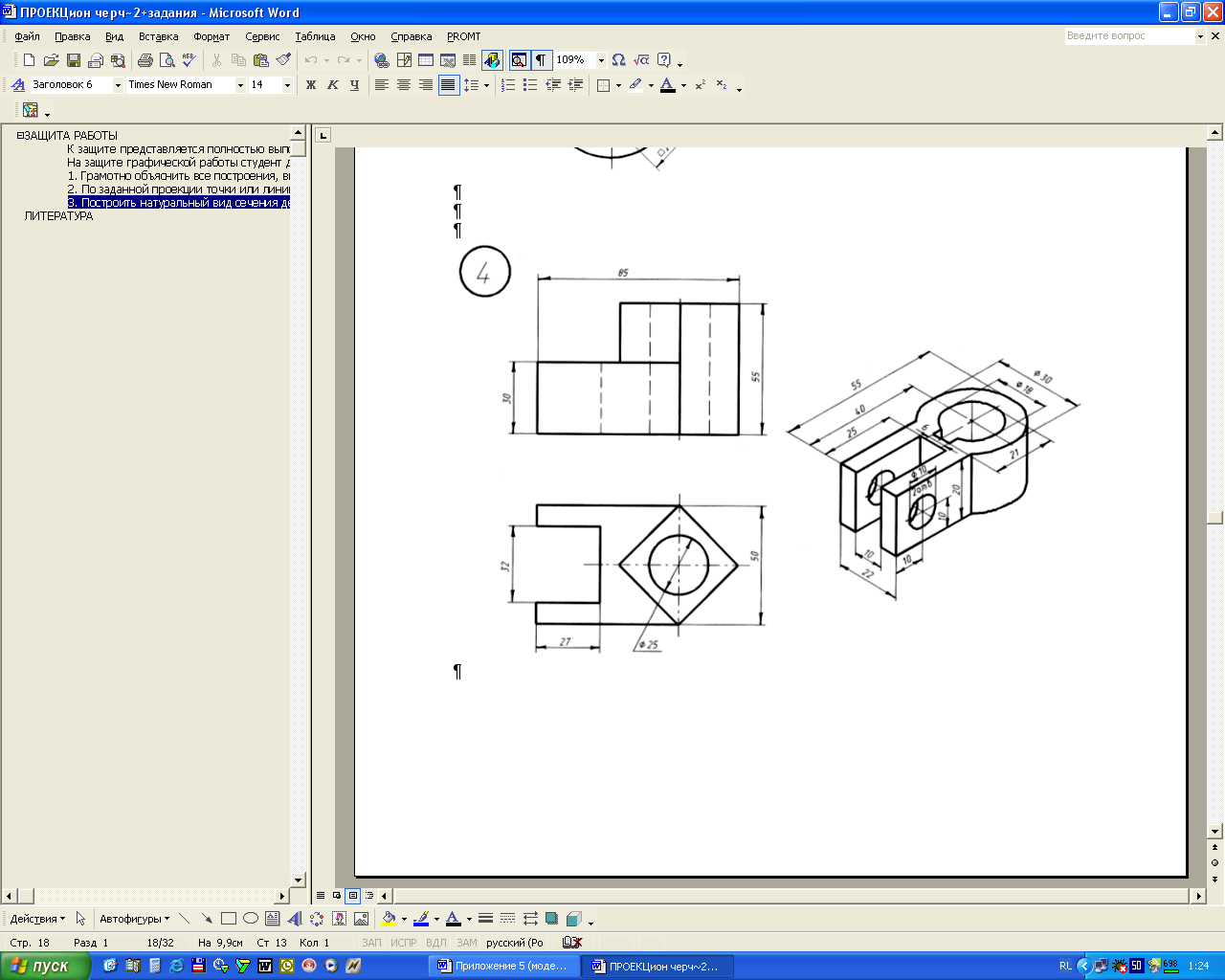Apply a numbered list
Image resolution: width=1225 pixels, height=980 pixels.
point(508,85)
